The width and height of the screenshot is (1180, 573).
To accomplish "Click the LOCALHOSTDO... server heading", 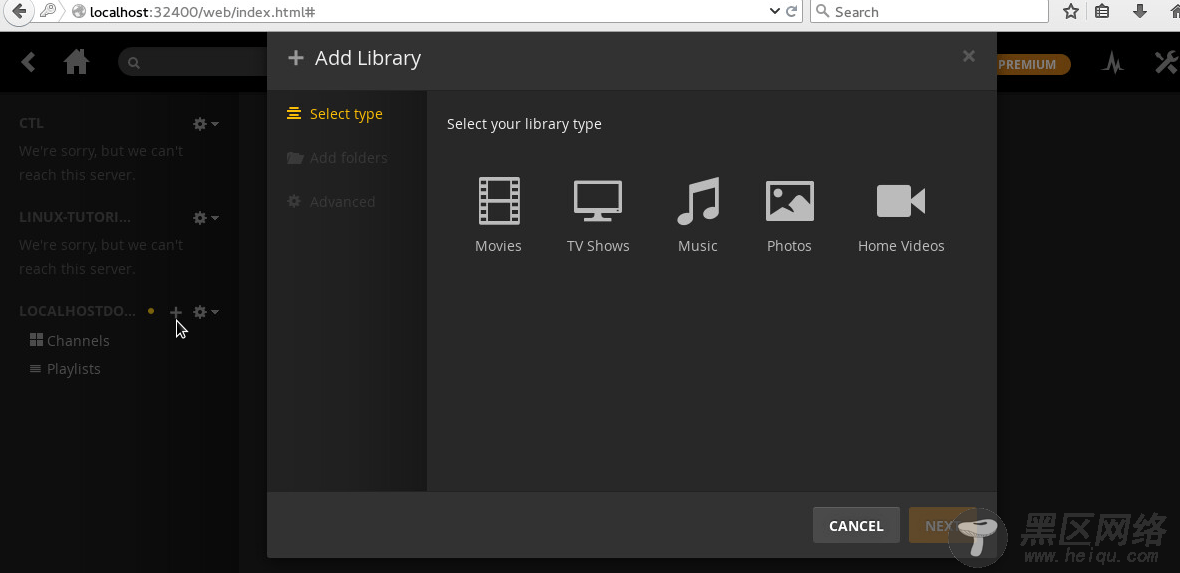I will coord(78,311).
